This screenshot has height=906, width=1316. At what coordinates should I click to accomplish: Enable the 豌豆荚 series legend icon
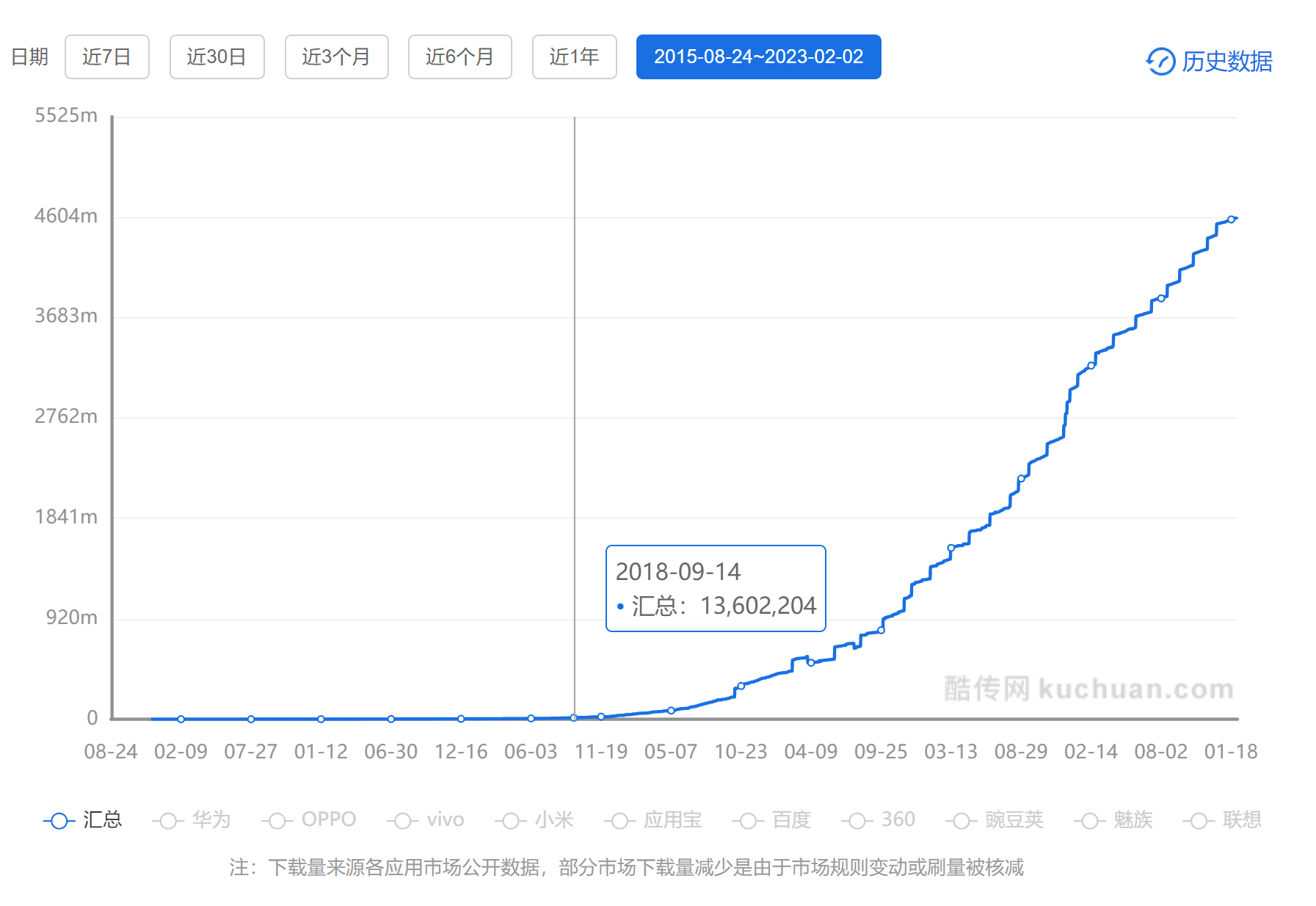click(961, 820)
